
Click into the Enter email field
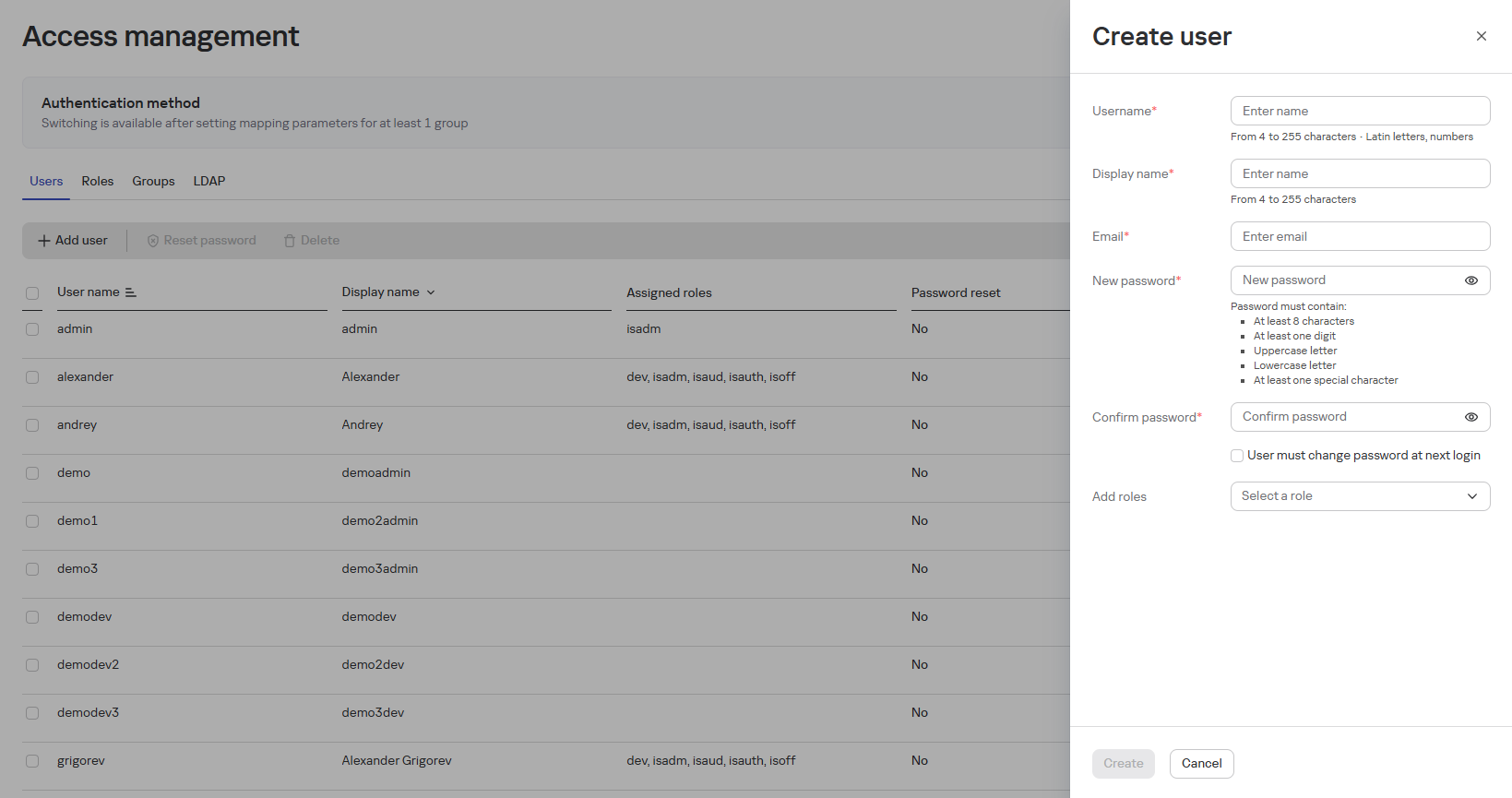(1360, 236)
